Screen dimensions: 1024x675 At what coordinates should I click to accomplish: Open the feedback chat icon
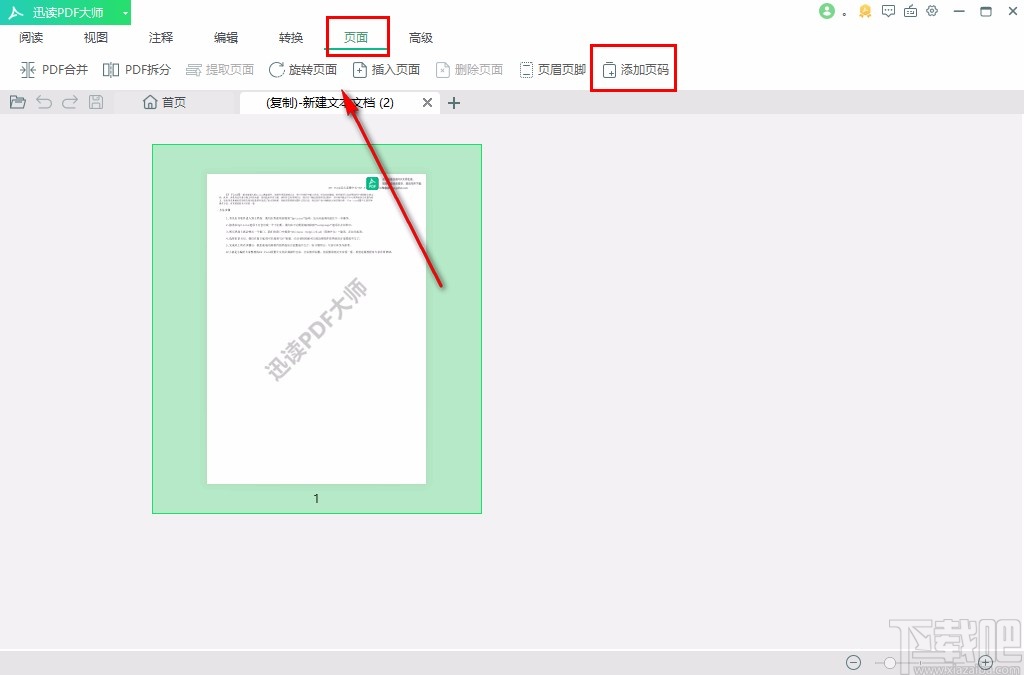click(888, 11)
